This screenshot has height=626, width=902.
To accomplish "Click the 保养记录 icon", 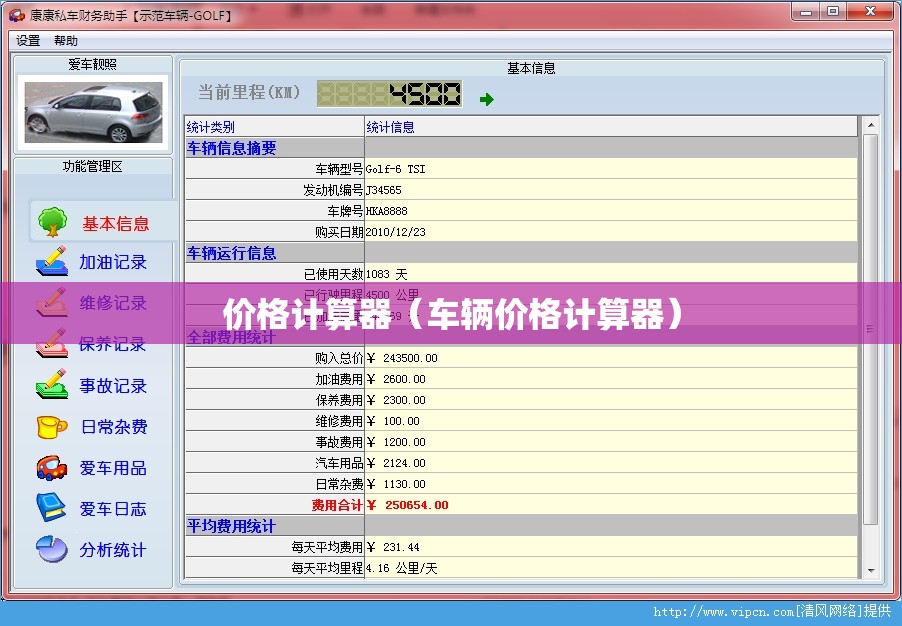I will [x=52, y=343].
